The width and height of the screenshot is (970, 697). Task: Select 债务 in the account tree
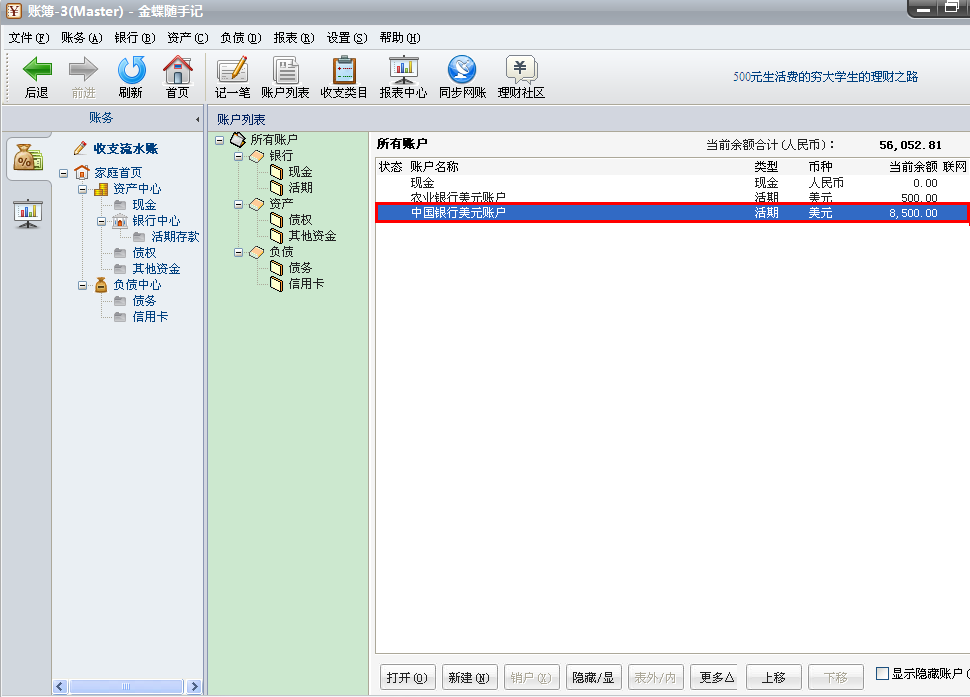tap(300, 268)
